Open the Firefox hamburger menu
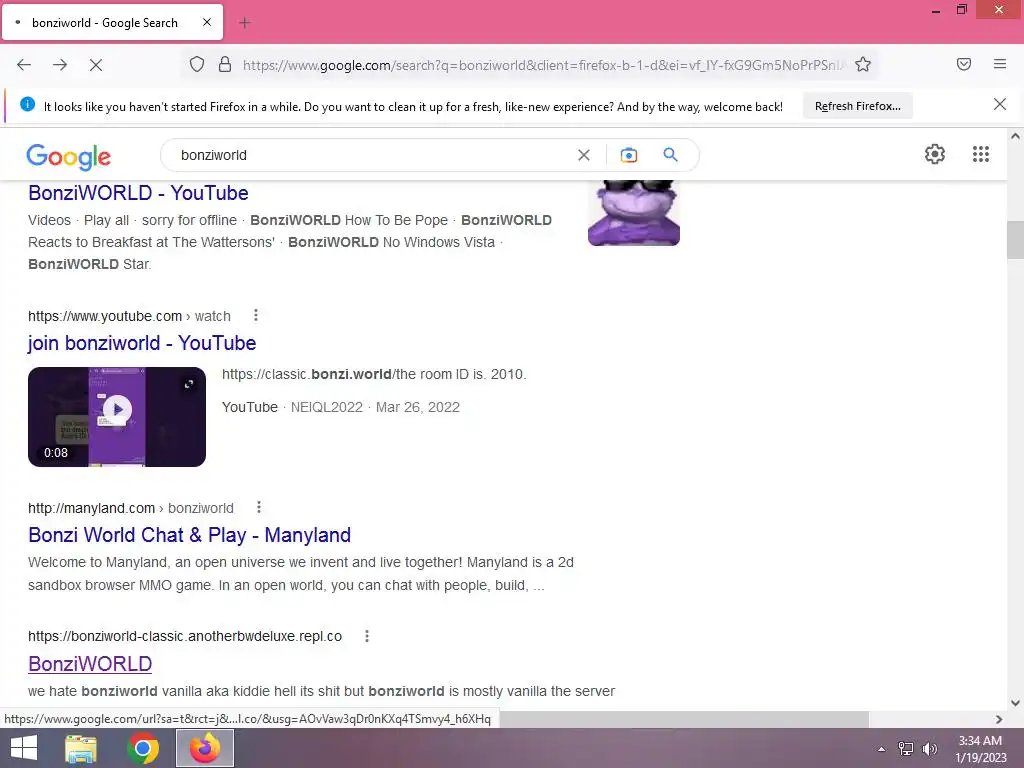This screenshot has height=768, width=1024. tap(1000, 64)
